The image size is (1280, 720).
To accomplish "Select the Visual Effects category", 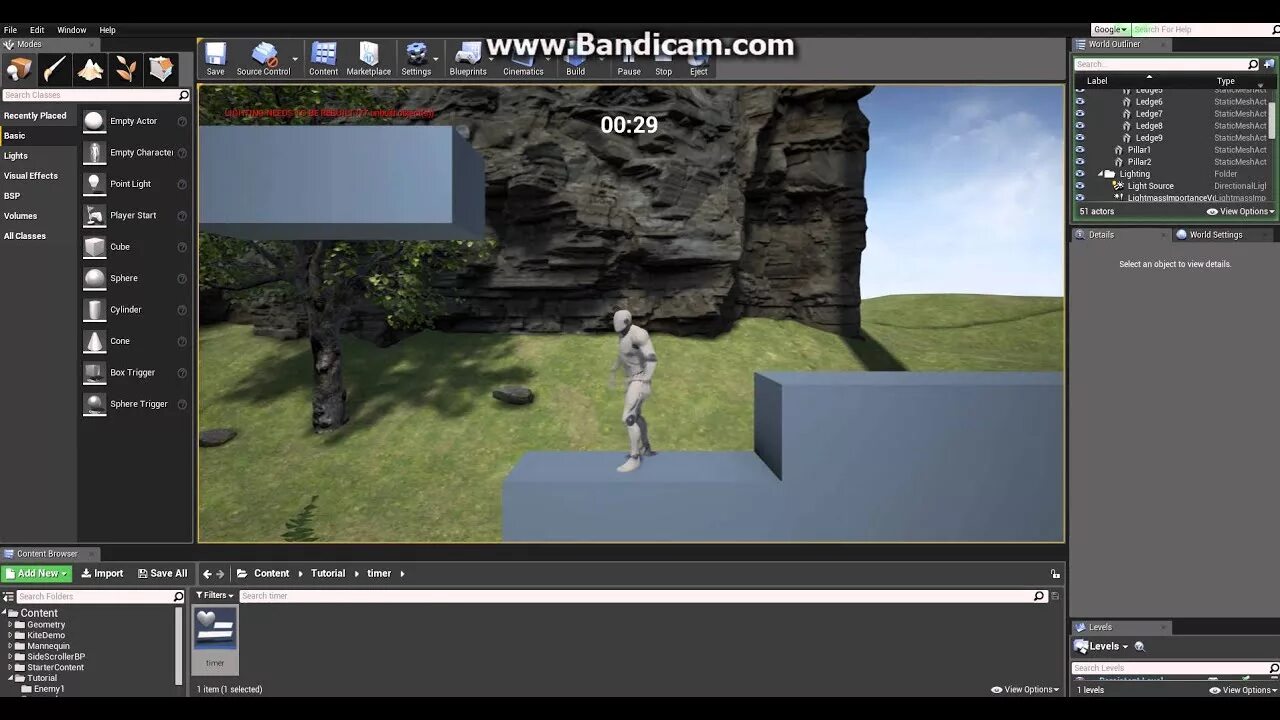I will click(31, 176).
